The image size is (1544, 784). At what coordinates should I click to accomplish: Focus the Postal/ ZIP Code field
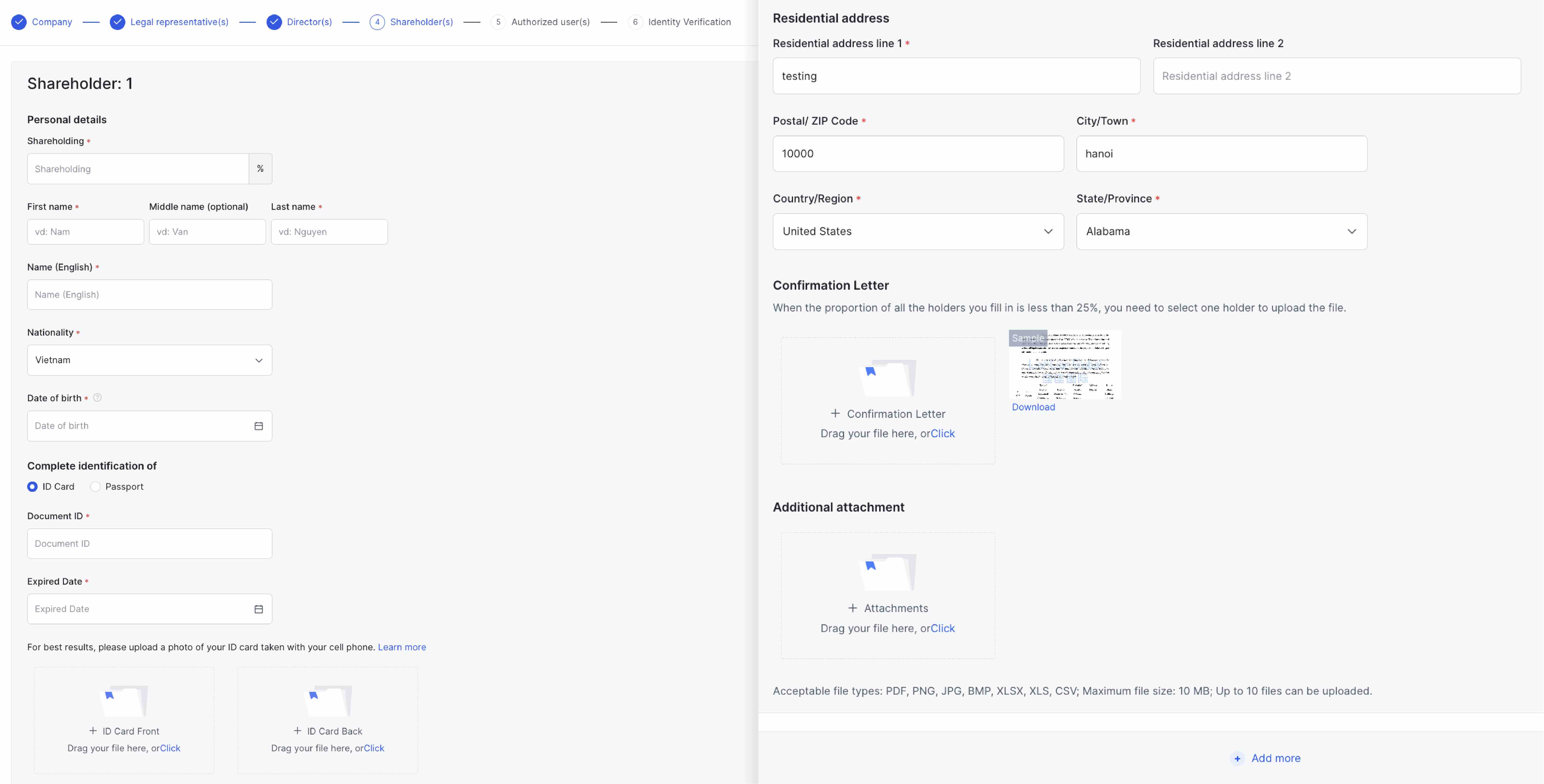(x=918, y=154)
